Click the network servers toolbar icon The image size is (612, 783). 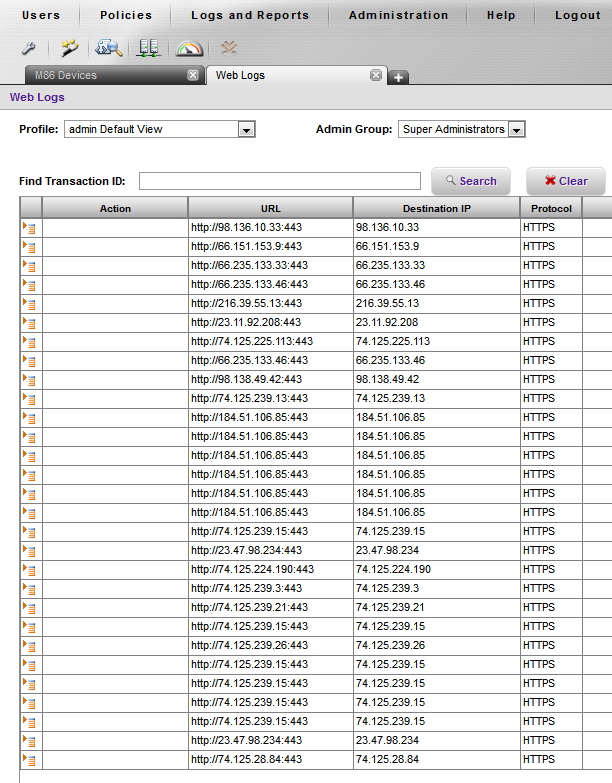[x=149, y=48]
